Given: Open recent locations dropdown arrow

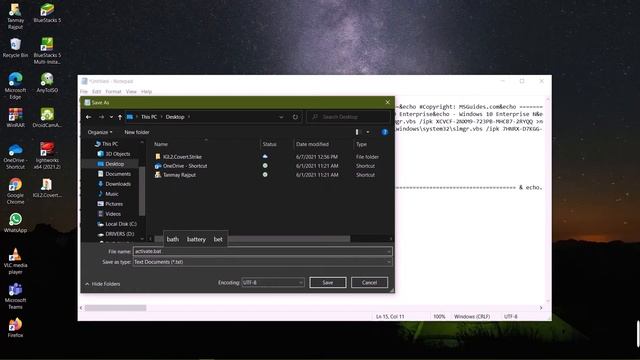Looking at the screenshot, I should click(x=111, y=117).
